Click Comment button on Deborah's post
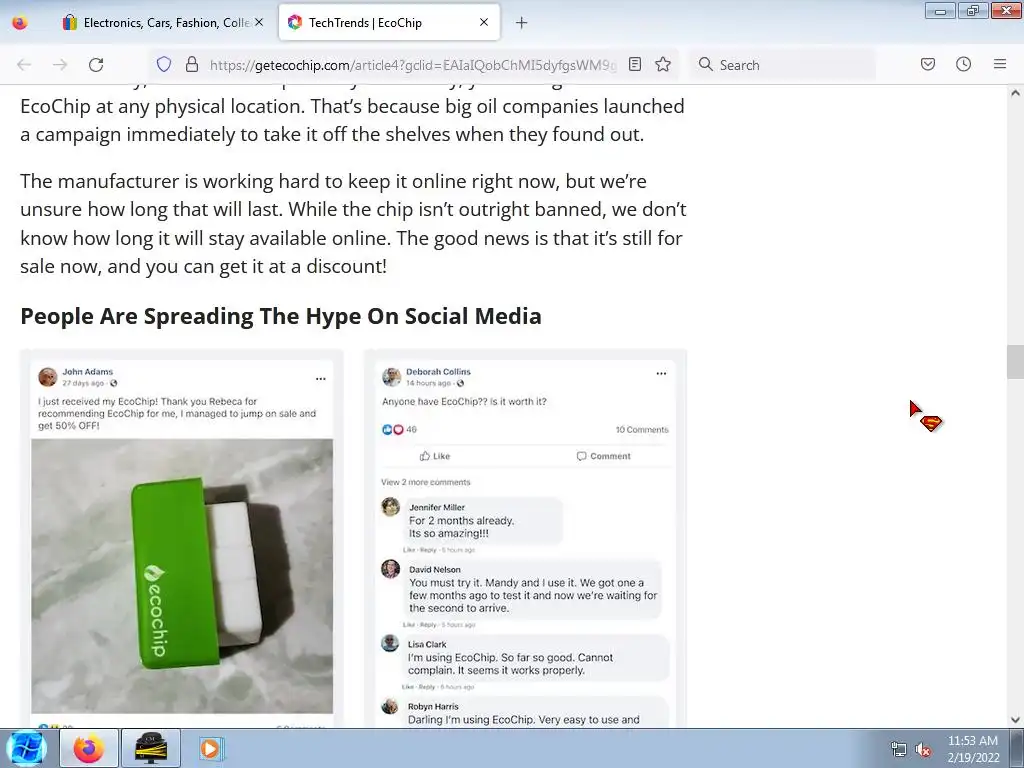The image size is (1024, 768). click(603, 456)
